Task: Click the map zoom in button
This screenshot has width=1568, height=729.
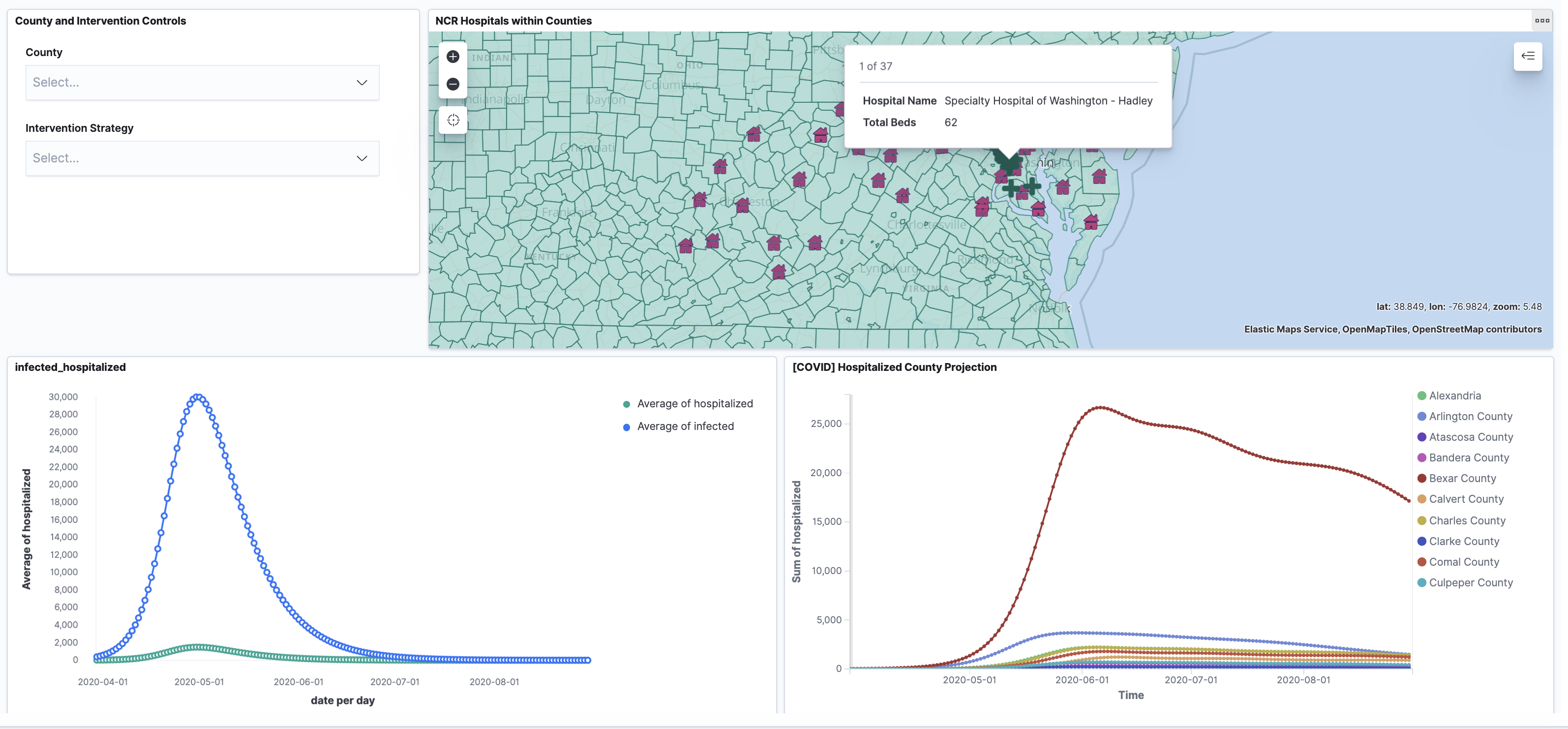Action: coord(452,57)
